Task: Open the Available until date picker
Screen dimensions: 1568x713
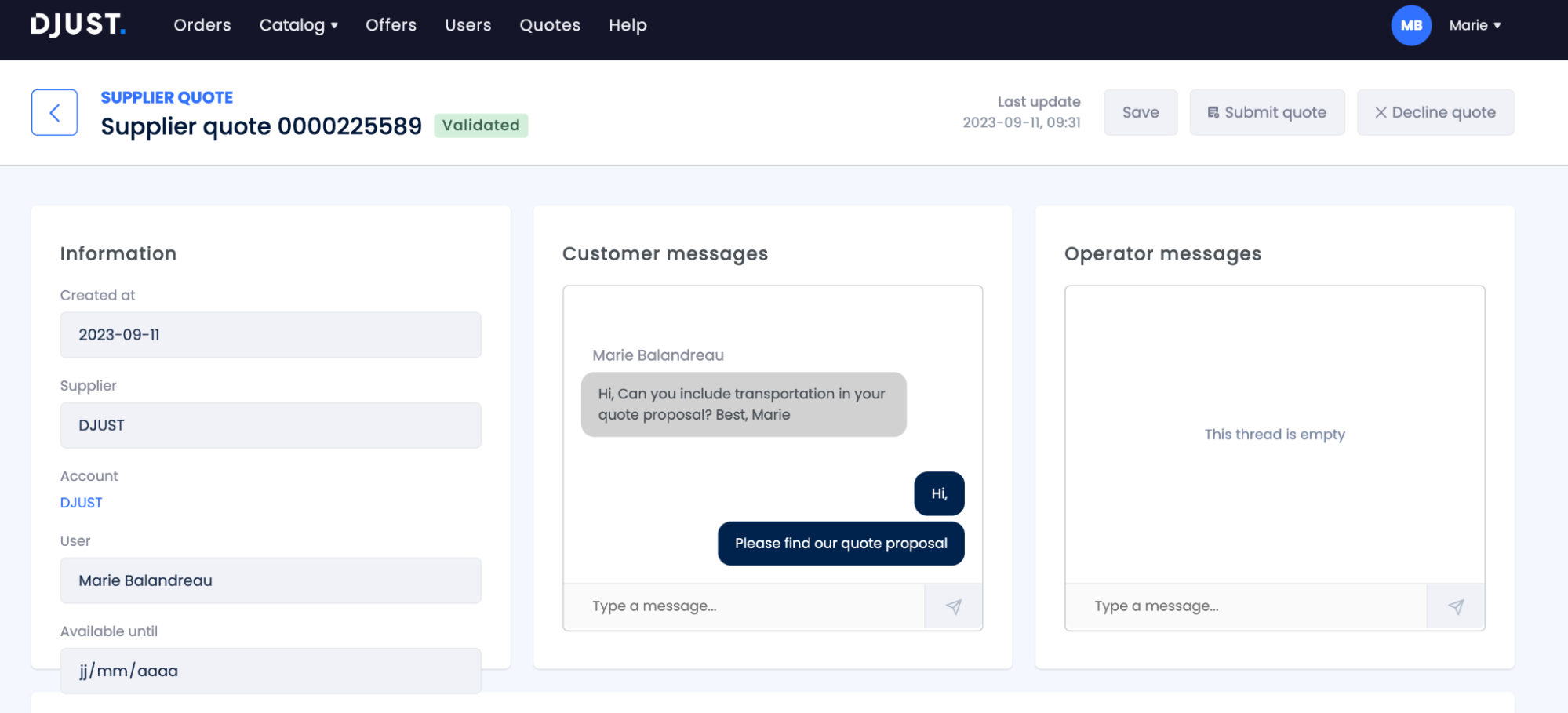Action: pos(270,671)
